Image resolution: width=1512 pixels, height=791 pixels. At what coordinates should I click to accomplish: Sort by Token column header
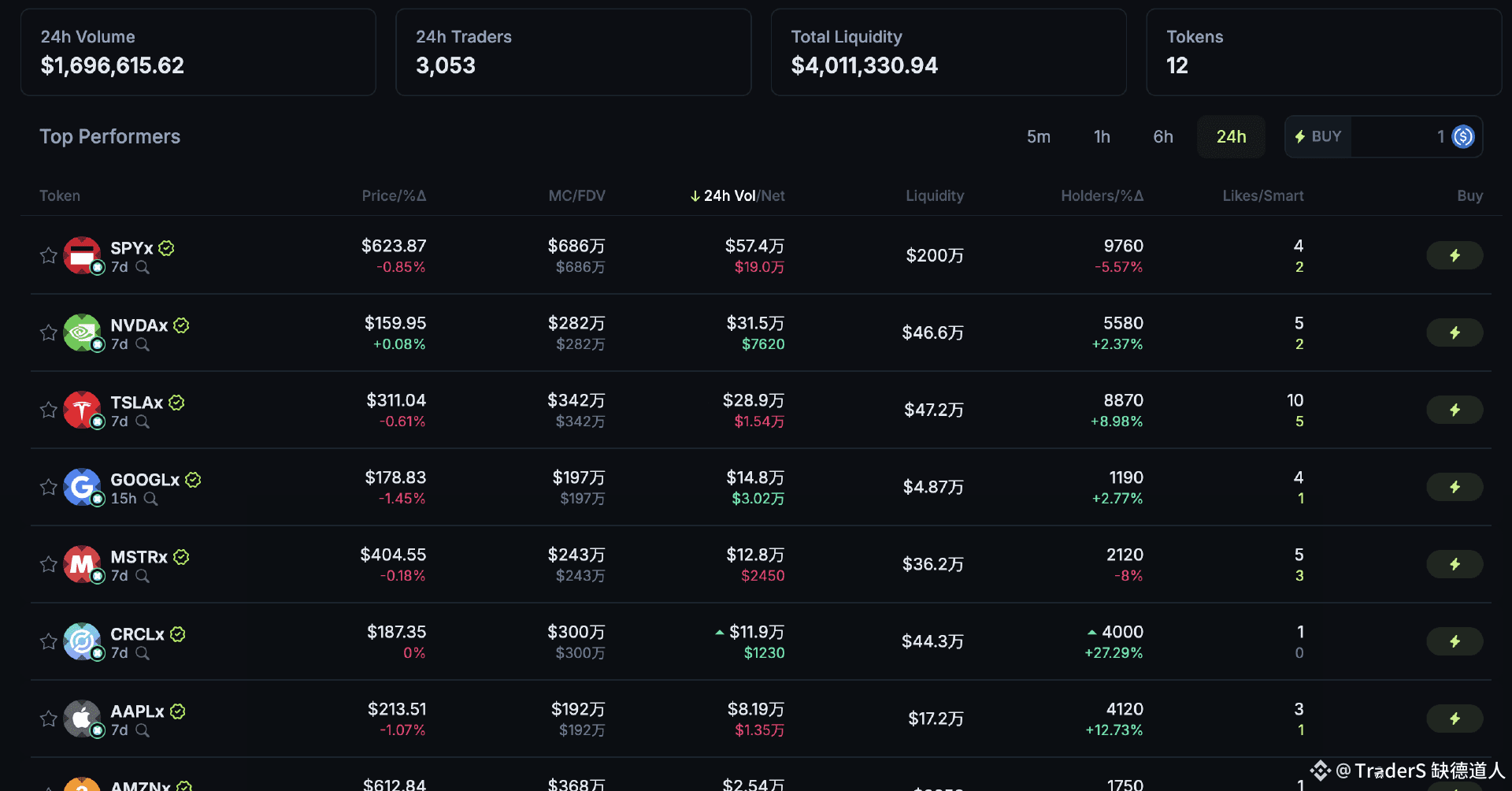[x=60, y=195]
